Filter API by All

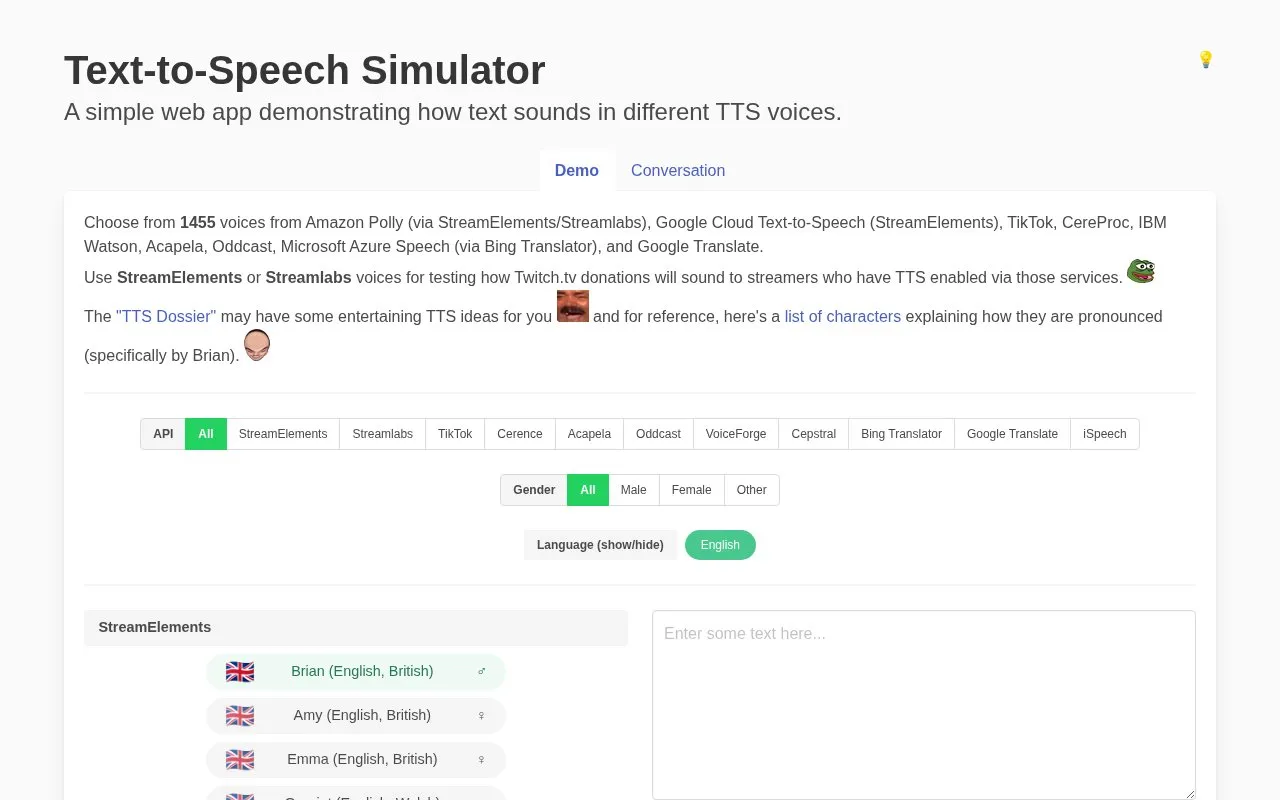tap(206, 434)
